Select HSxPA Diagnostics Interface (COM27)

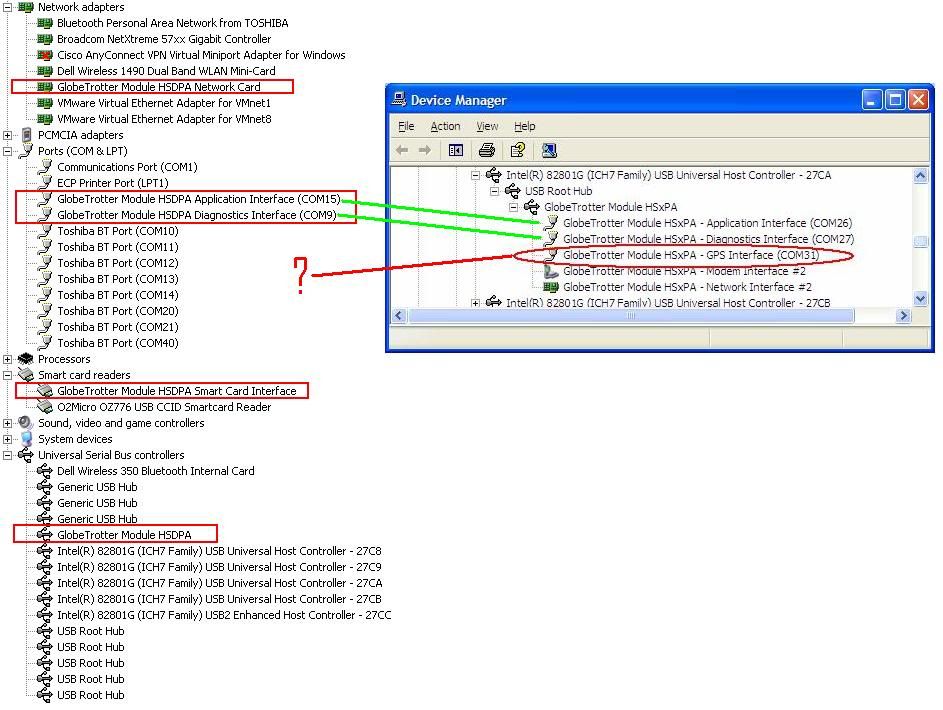(x=708, y=239)
